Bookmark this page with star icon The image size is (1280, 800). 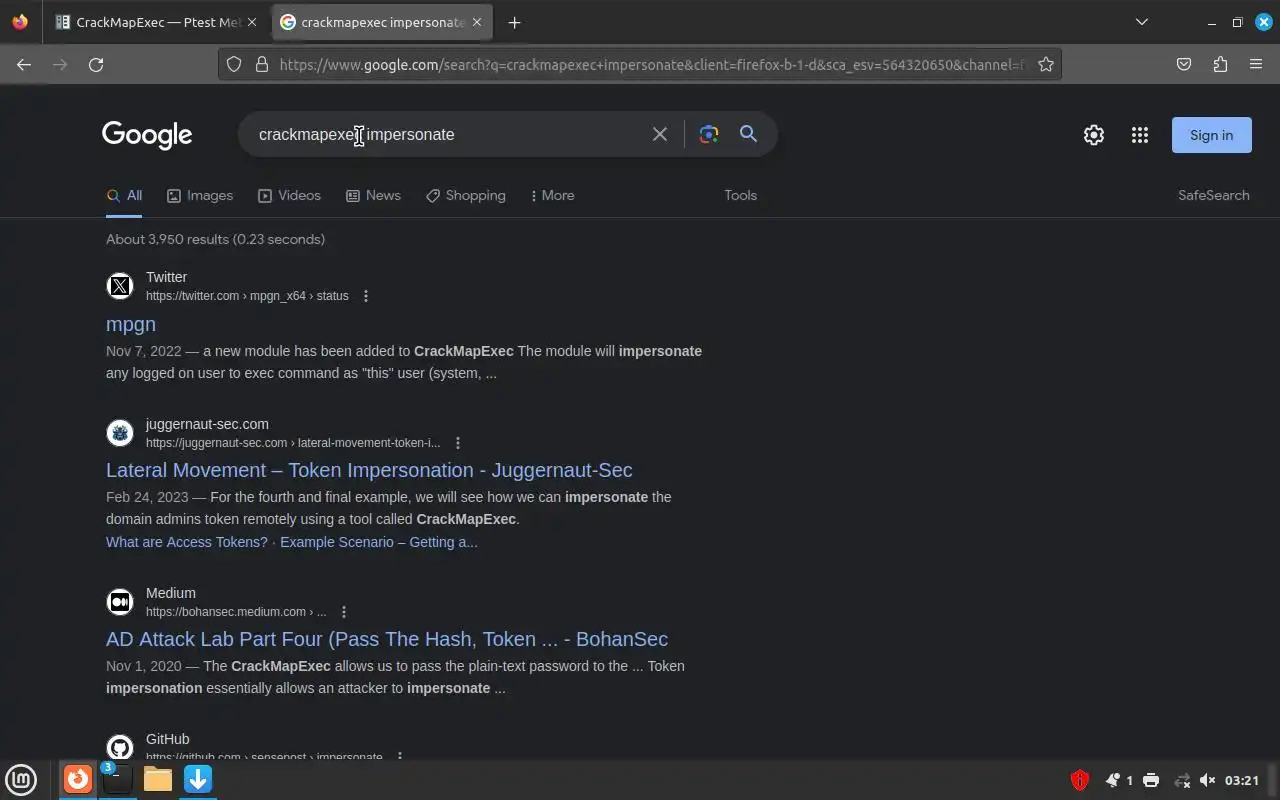click(x=1046, y=64)
